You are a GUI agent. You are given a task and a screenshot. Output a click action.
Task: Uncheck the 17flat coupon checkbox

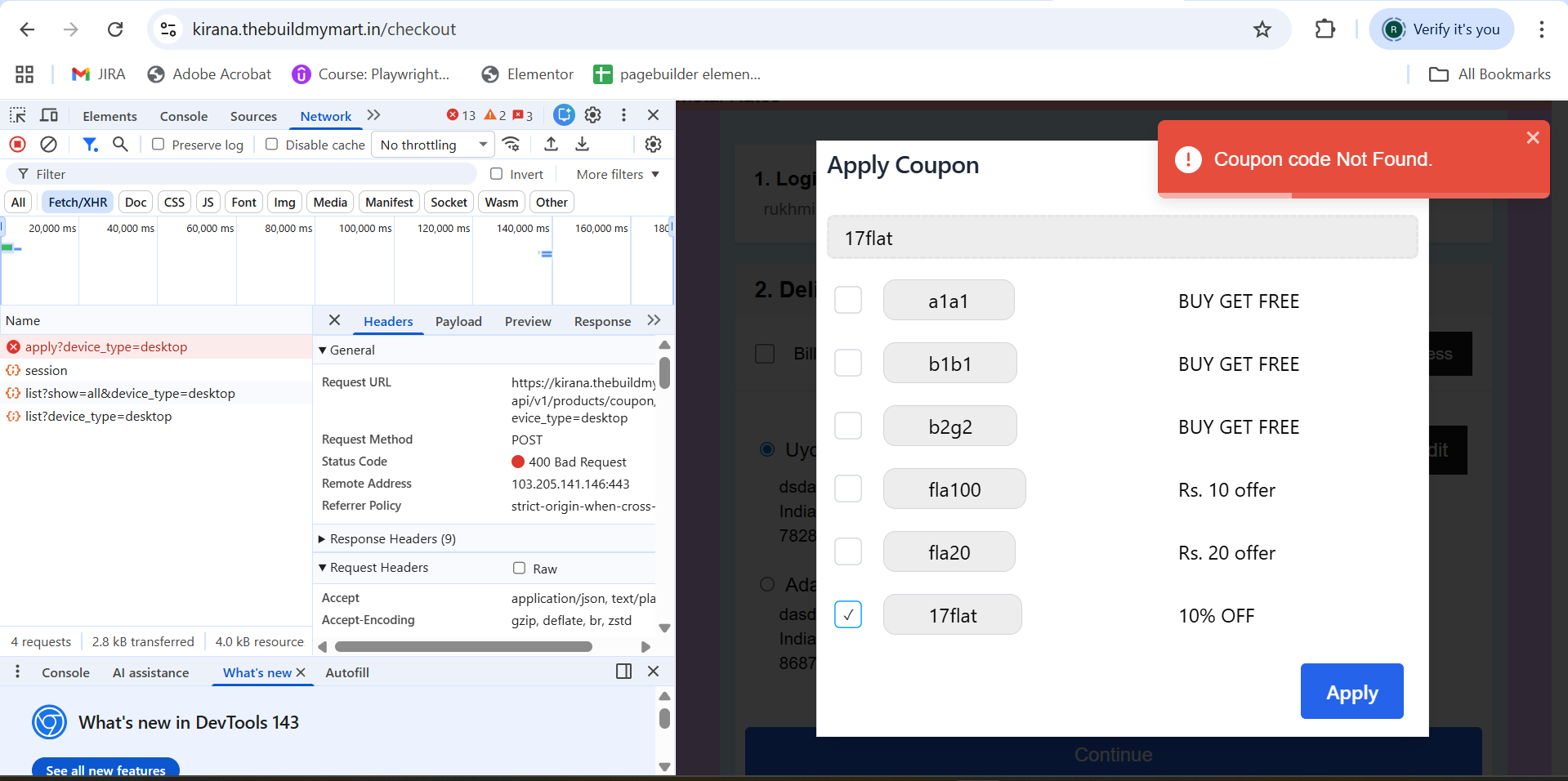(848, 614)
